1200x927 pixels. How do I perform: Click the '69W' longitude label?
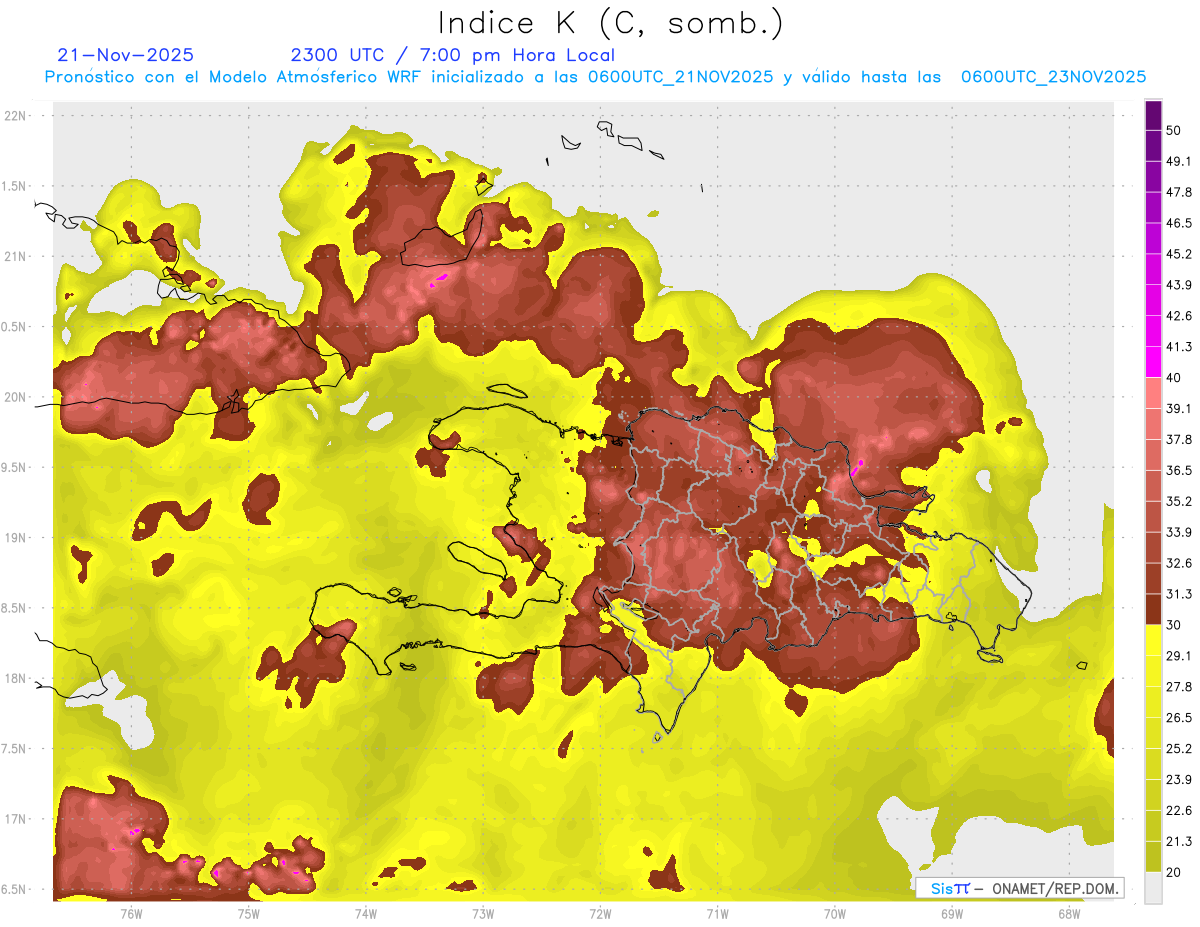pyautogui.click(x=951, y=913)
